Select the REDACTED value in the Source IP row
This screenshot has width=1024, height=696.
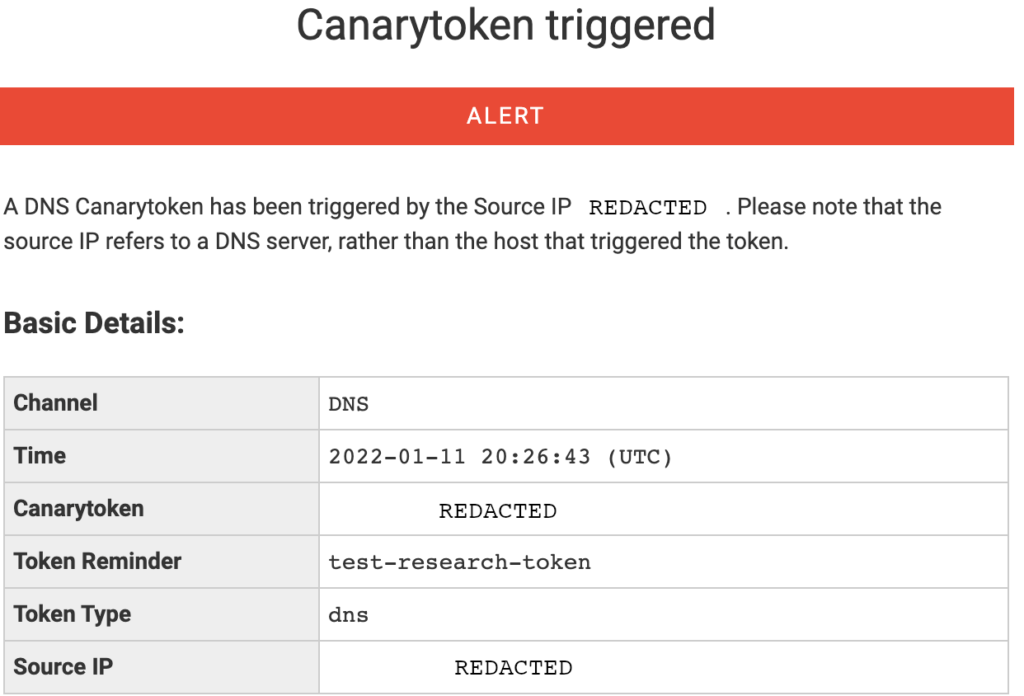(x=513, y=668)
